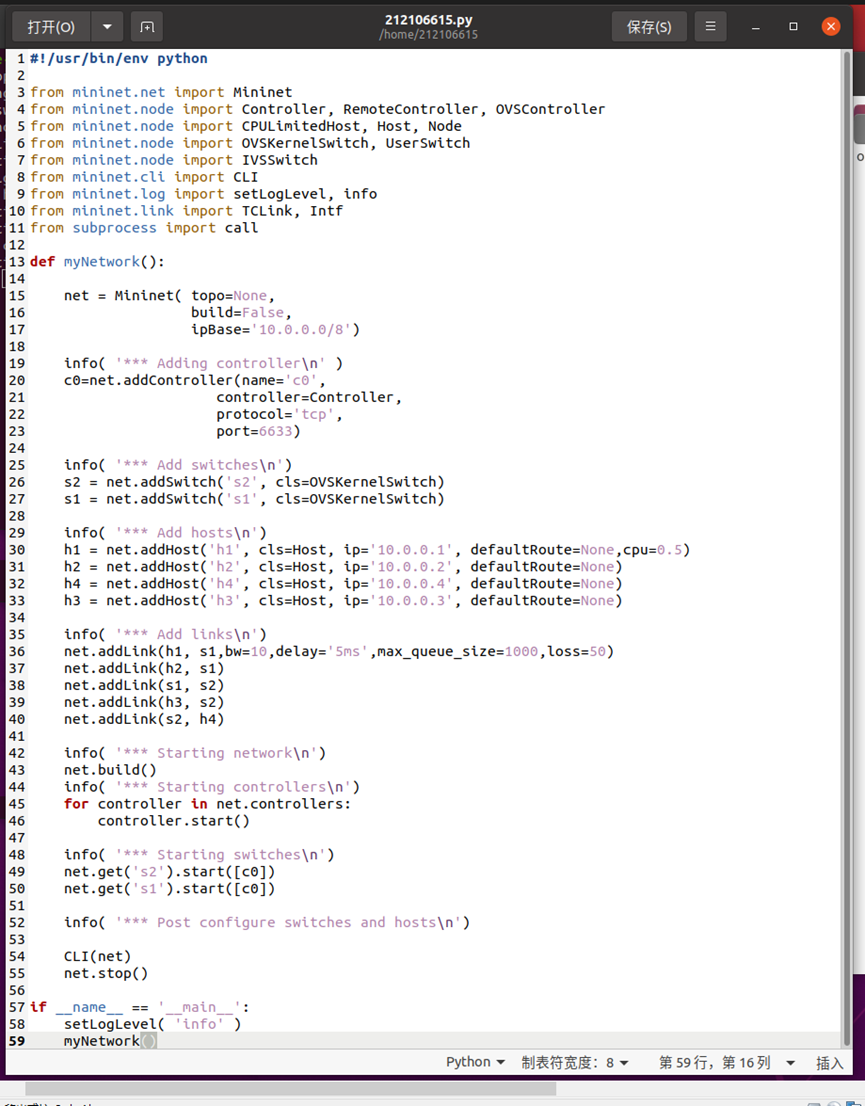Click line number 57 in the gutter
Viewport: 865px width, 1106px height.
(x=17, y=1007)
